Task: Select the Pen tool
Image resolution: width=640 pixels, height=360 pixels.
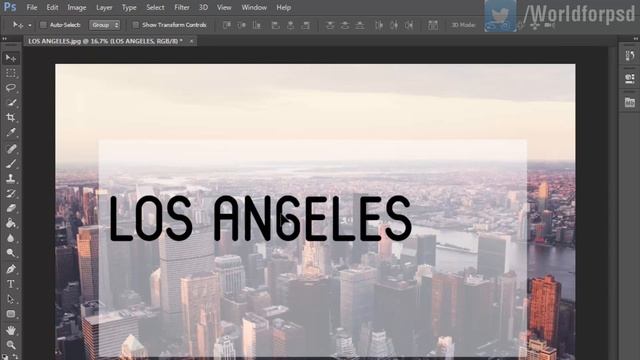Action: (11, 269)
